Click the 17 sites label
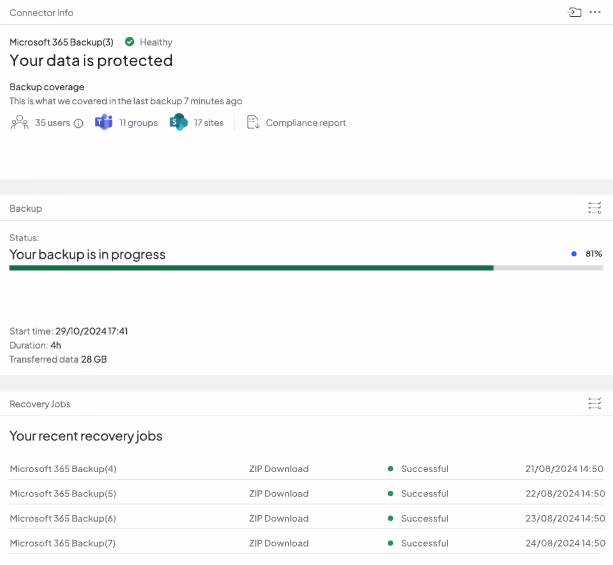Image resolution: width=613 pixels, height=565 pixels. 209,123
